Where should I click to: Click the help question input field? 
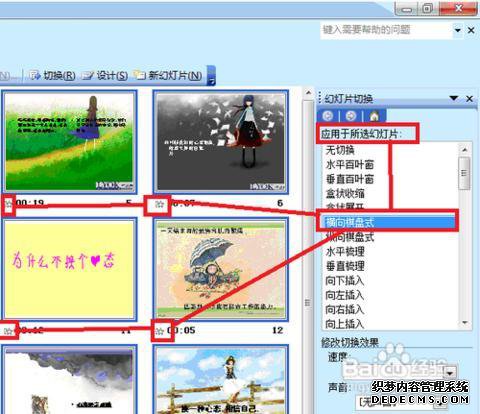(386, 30)
